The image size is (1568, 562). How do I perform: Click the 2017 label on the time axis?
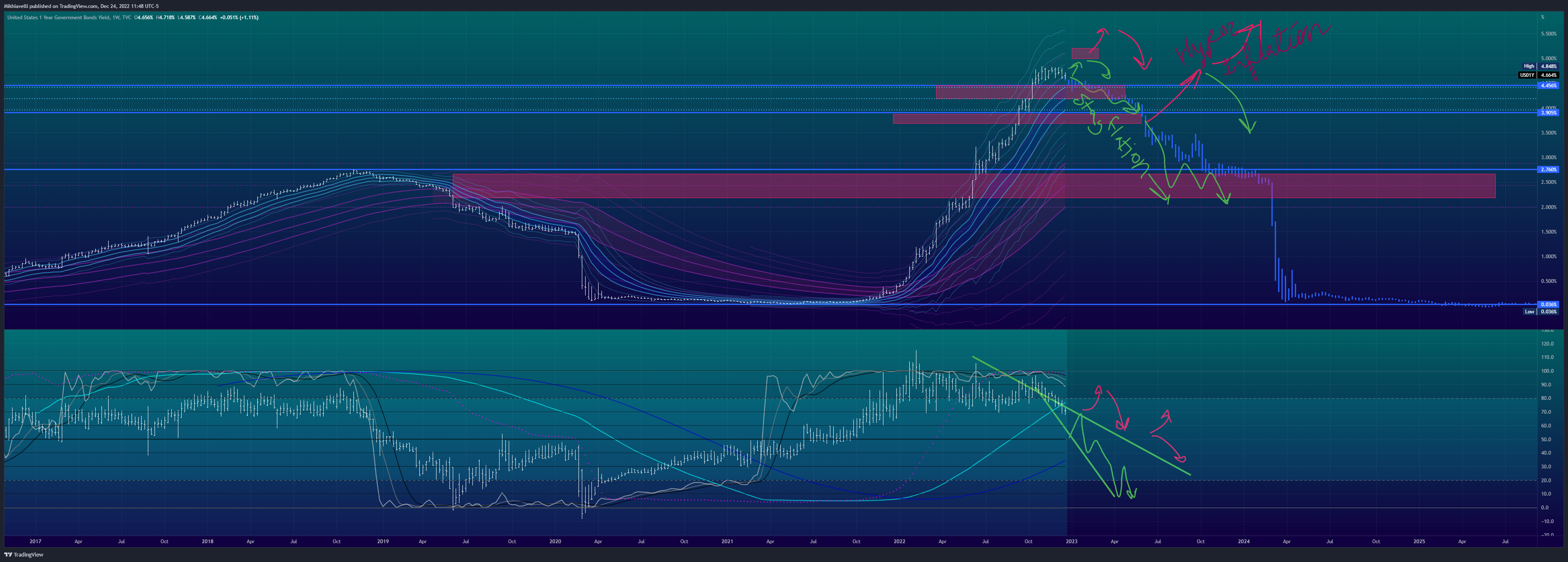(x=36, y=541)
